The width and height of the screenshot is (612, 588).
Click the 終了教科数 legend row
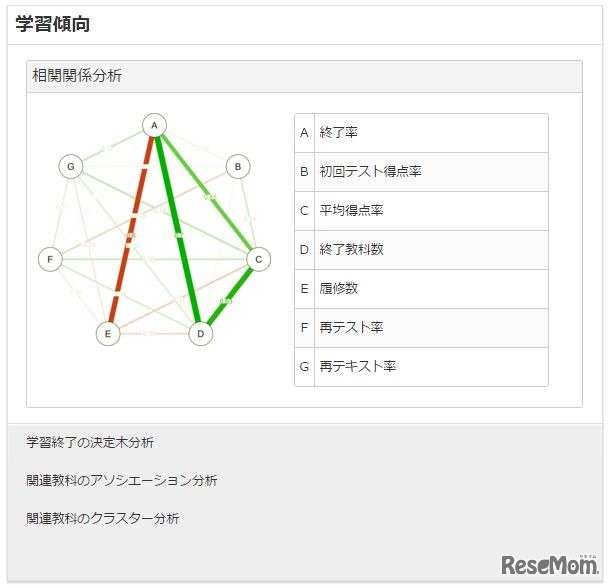(x=420, y=249)
